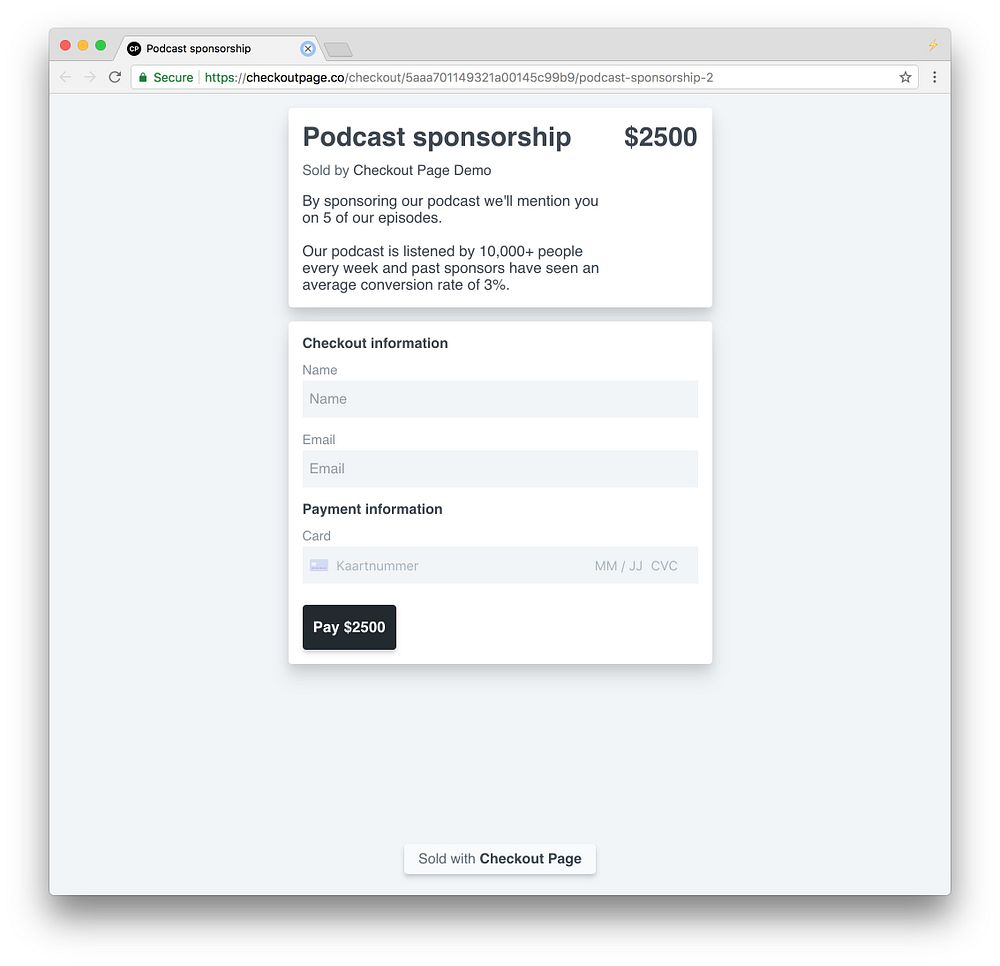The image size is (1000, 966).
Task: Click the Kaartnummer card number field
Action: click(x=450, y=566)
